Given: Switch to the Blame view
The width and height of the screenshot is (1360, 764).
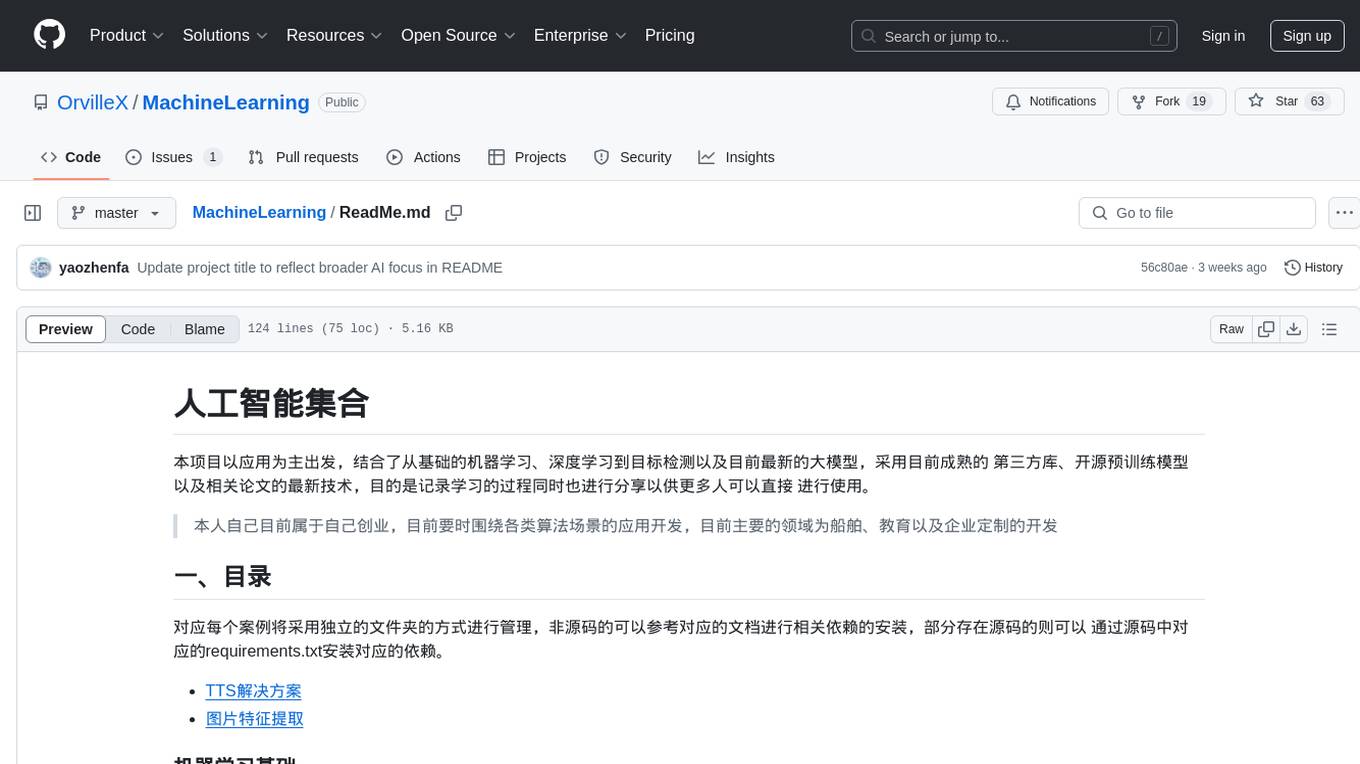Looking at the screenshot, I should [x=205, y=329].
